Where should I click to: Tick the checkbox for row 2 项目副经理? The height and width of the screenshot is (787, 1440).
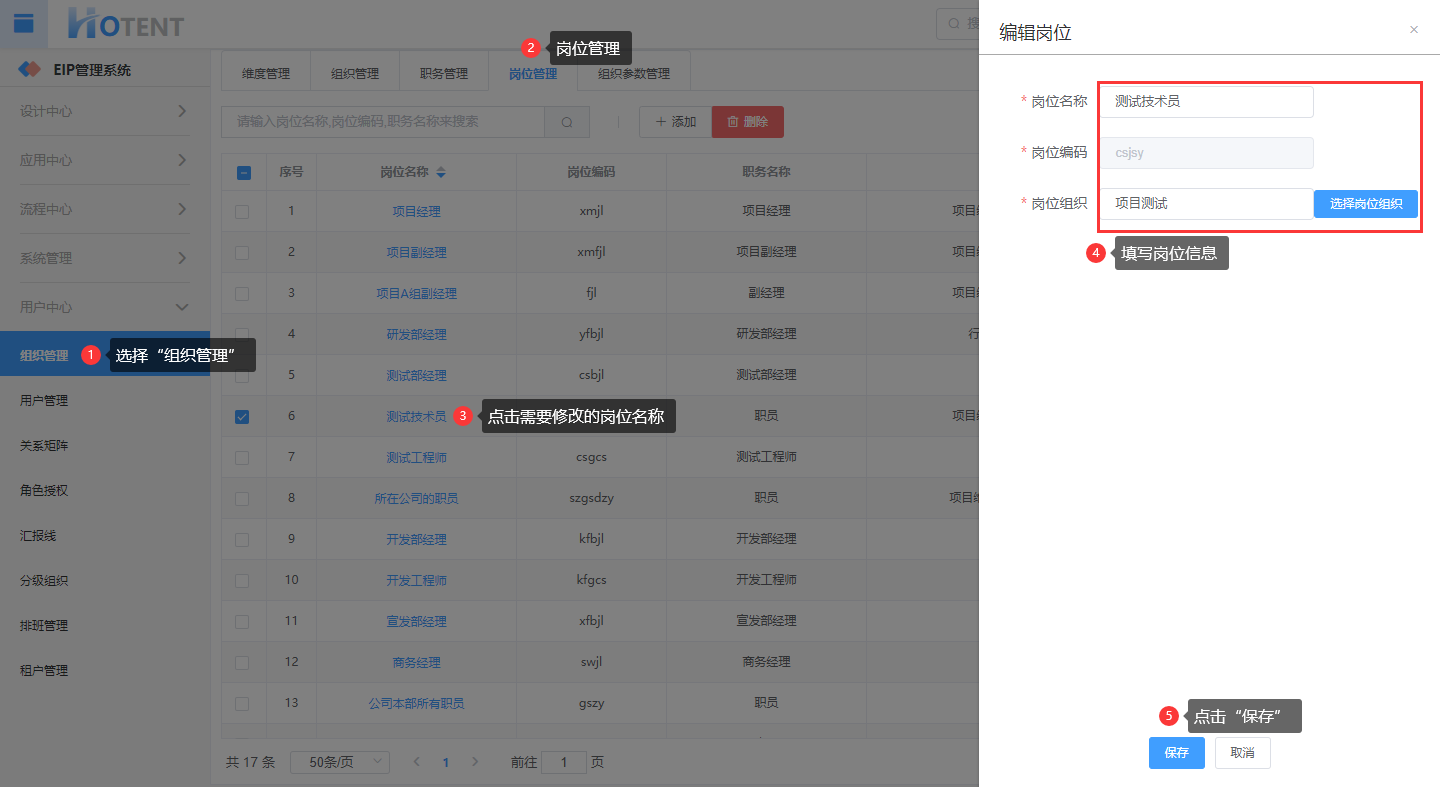(x=242, y=253)
